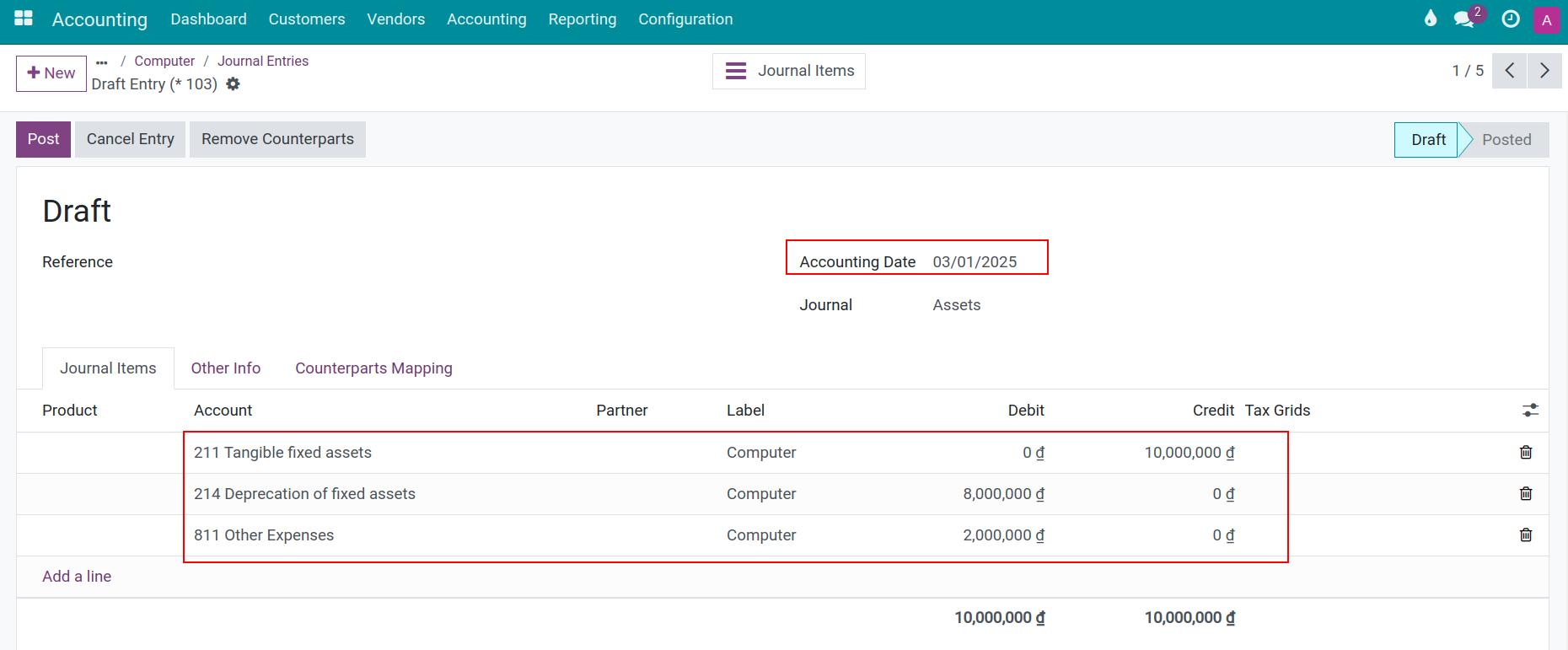Screen dimensions: 1568x650
Task: Click the gear icon beside Draft Entry
Action: (234, 84)
